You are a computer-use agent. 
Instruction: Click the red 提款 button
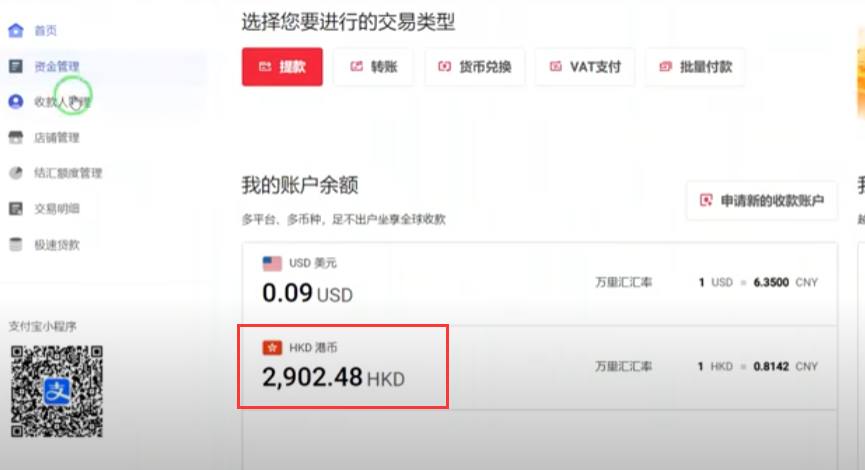(x=282, y=67)
